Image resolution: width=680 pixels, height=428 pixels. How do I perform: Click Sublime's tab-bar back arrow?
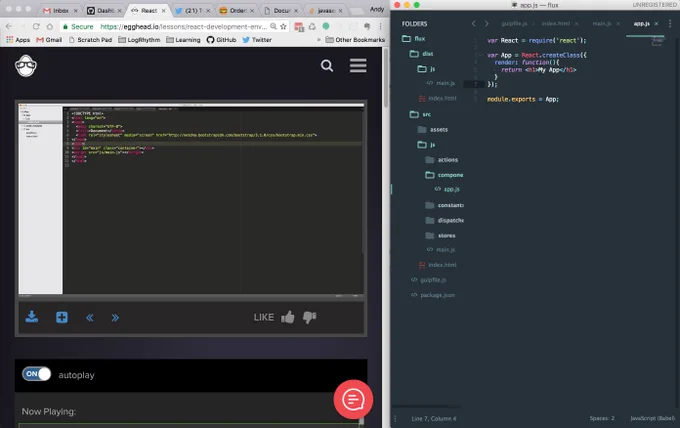tap(474, 23)
